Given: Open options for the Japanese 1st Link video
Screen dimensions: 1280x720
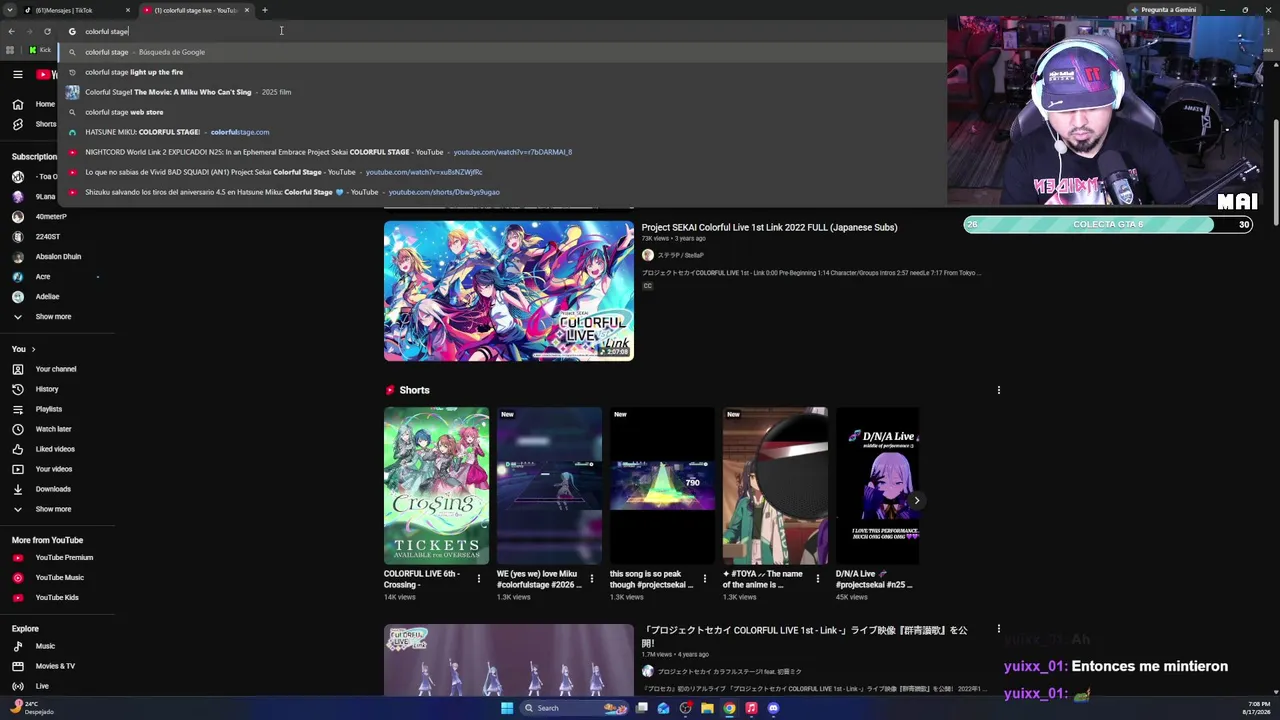Looking at the screenshot, I should tap(998, 629).
